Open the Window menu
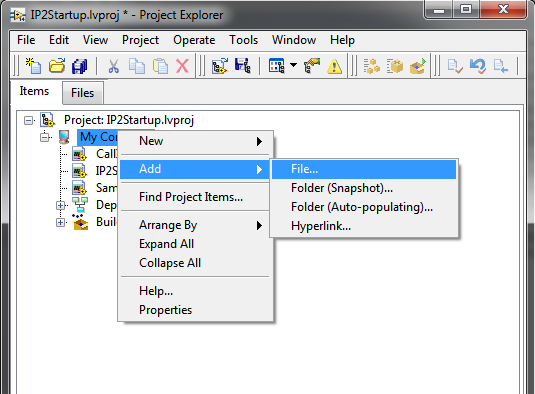 point(294,40)
